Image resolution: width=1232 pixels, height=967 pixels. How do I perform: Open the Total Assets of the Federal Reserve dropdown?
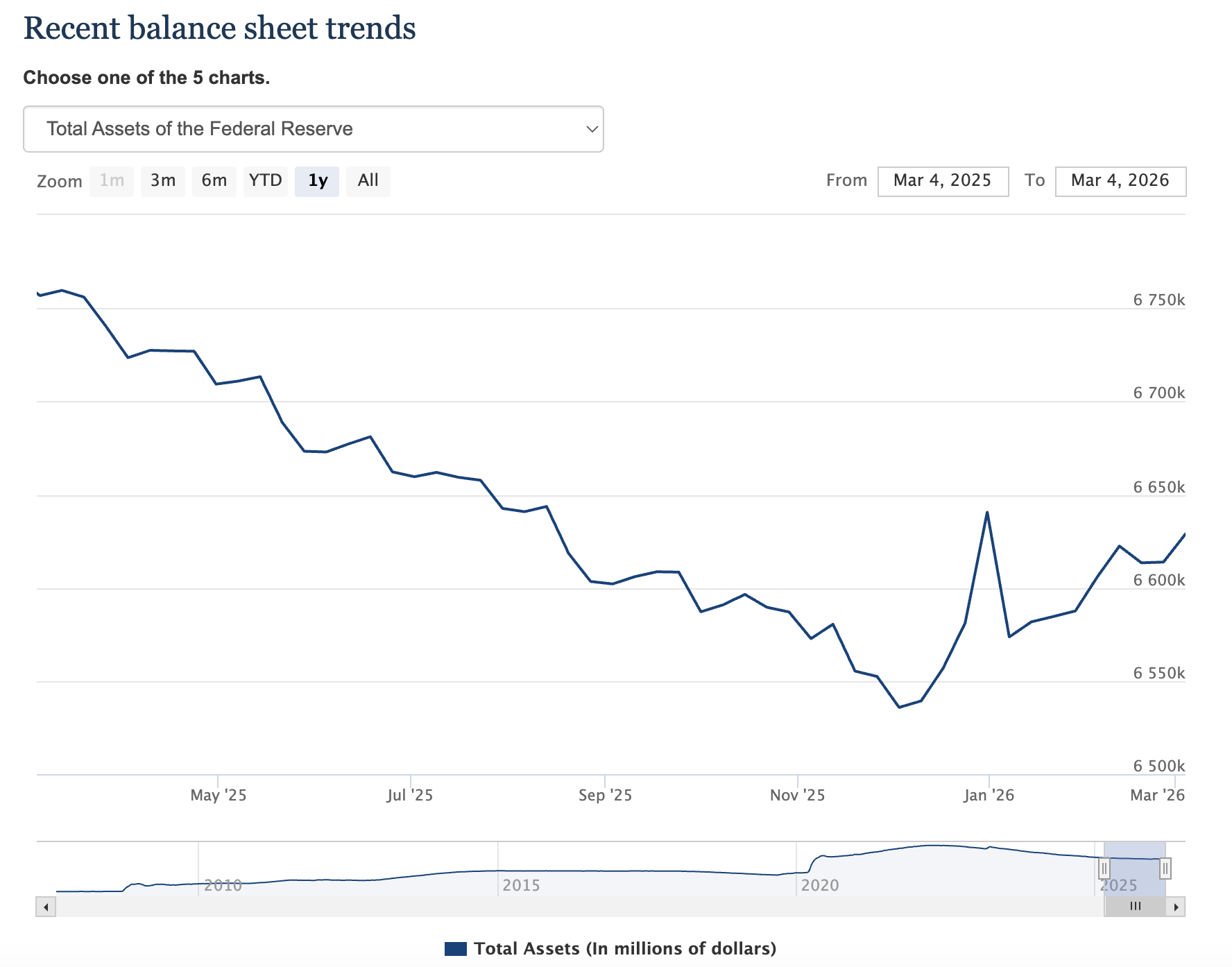coord(313,129)
